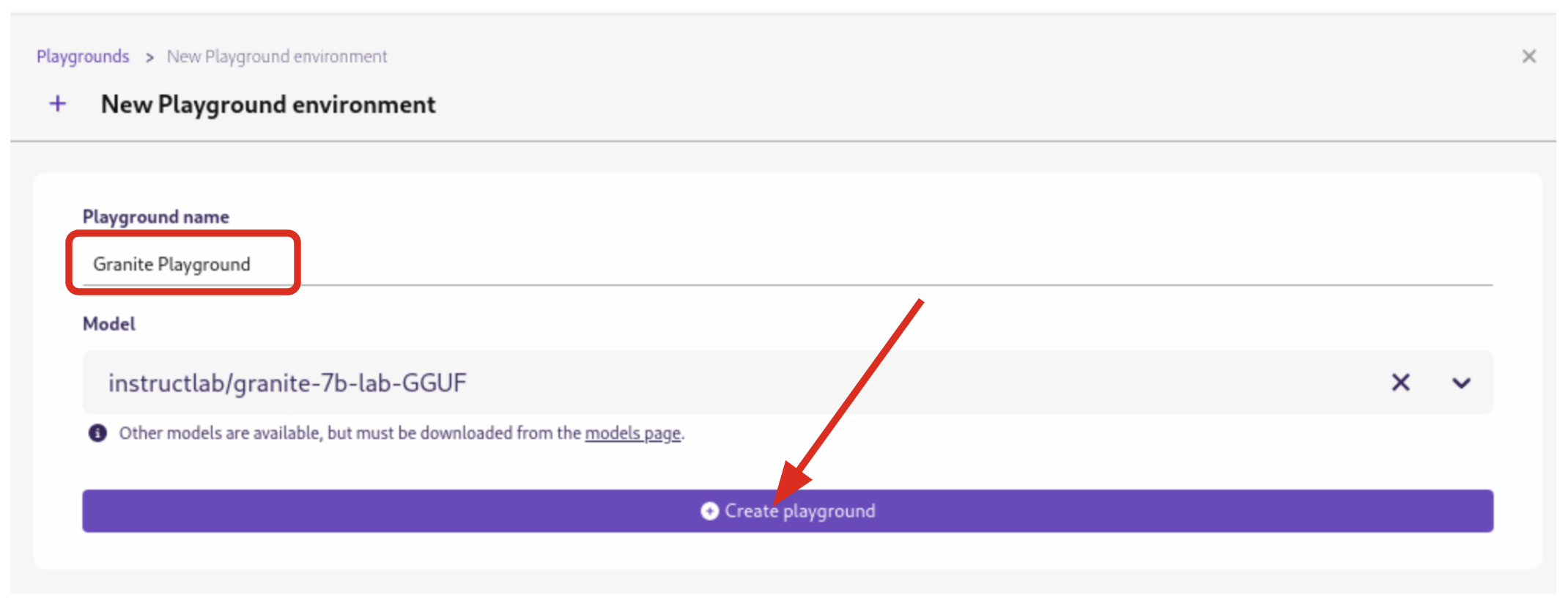The image size is (1568, 604).
Task: Click the New Playground environment heading
Action: (268, 105)
